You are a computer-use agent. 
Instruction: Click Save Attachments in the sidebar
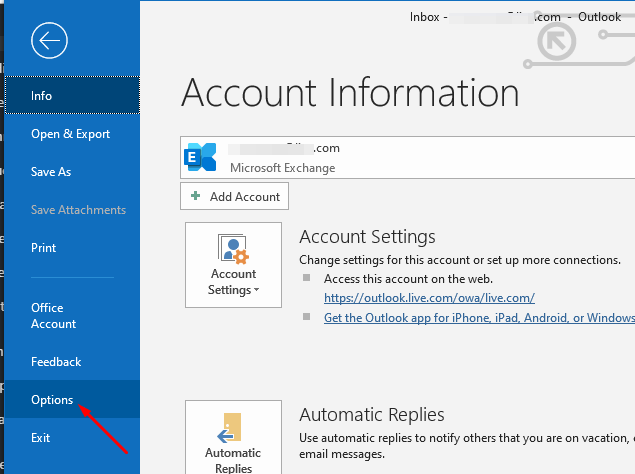coord(72,210)
